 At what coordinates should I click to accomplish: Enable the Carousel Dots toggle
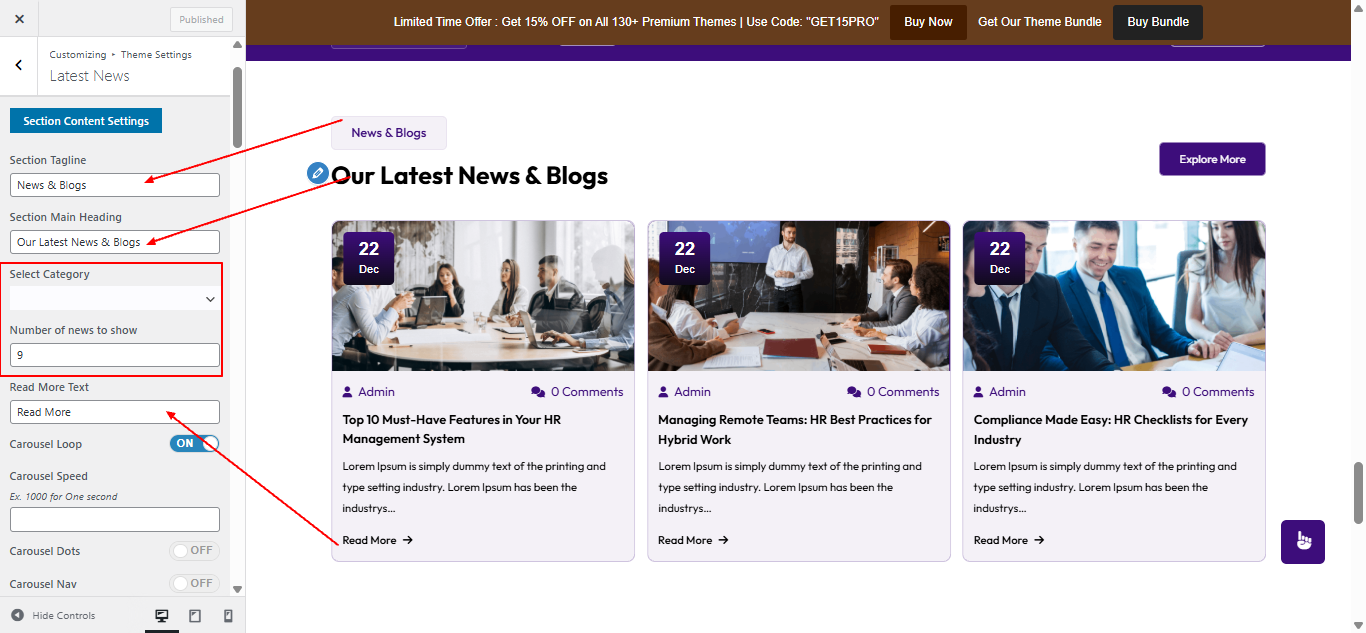pos(194,551)
